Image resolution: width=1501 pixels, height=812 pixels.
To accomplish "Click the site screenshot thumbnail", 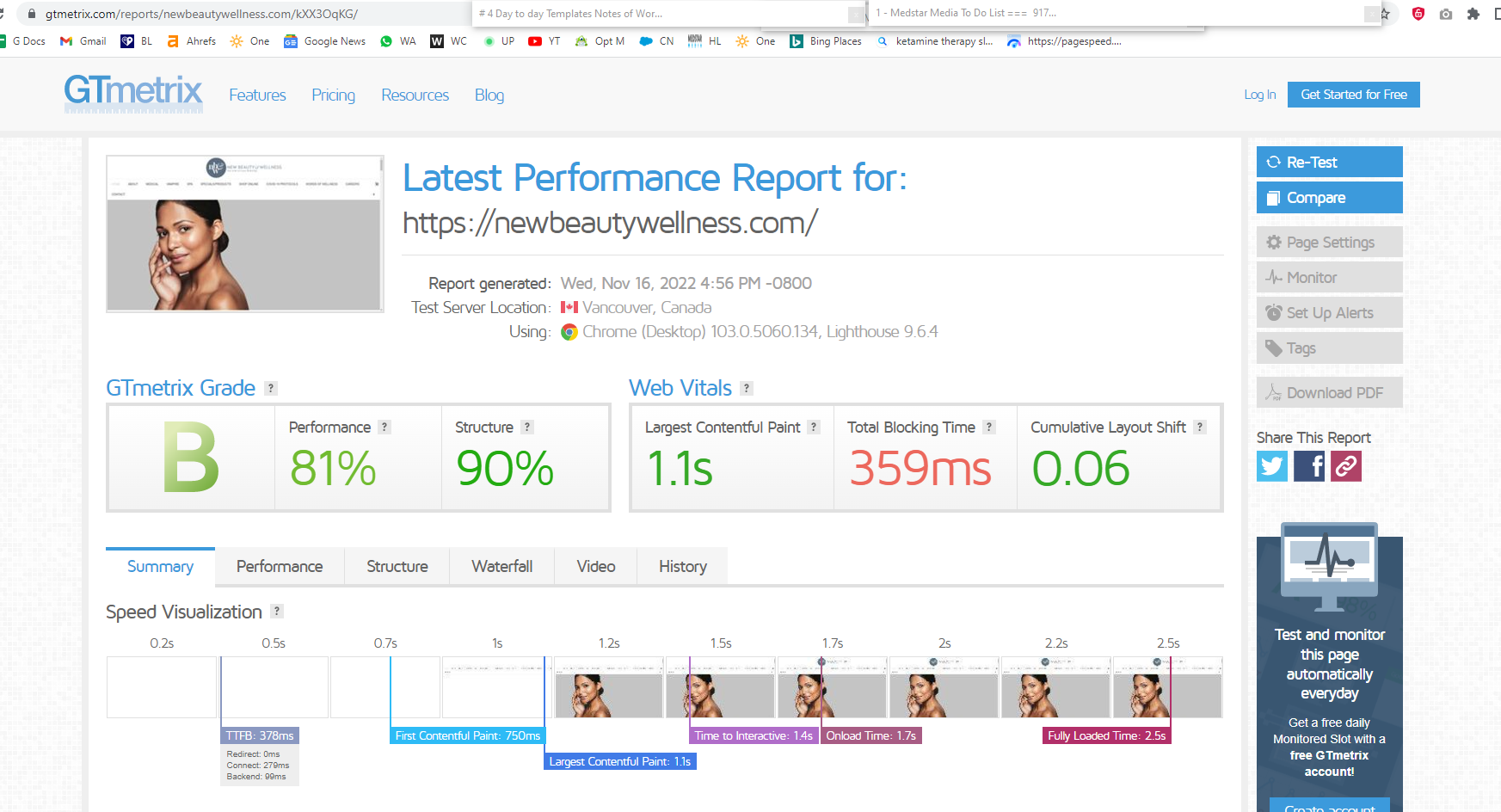I will pyautogui.click(x=245, y=233).
